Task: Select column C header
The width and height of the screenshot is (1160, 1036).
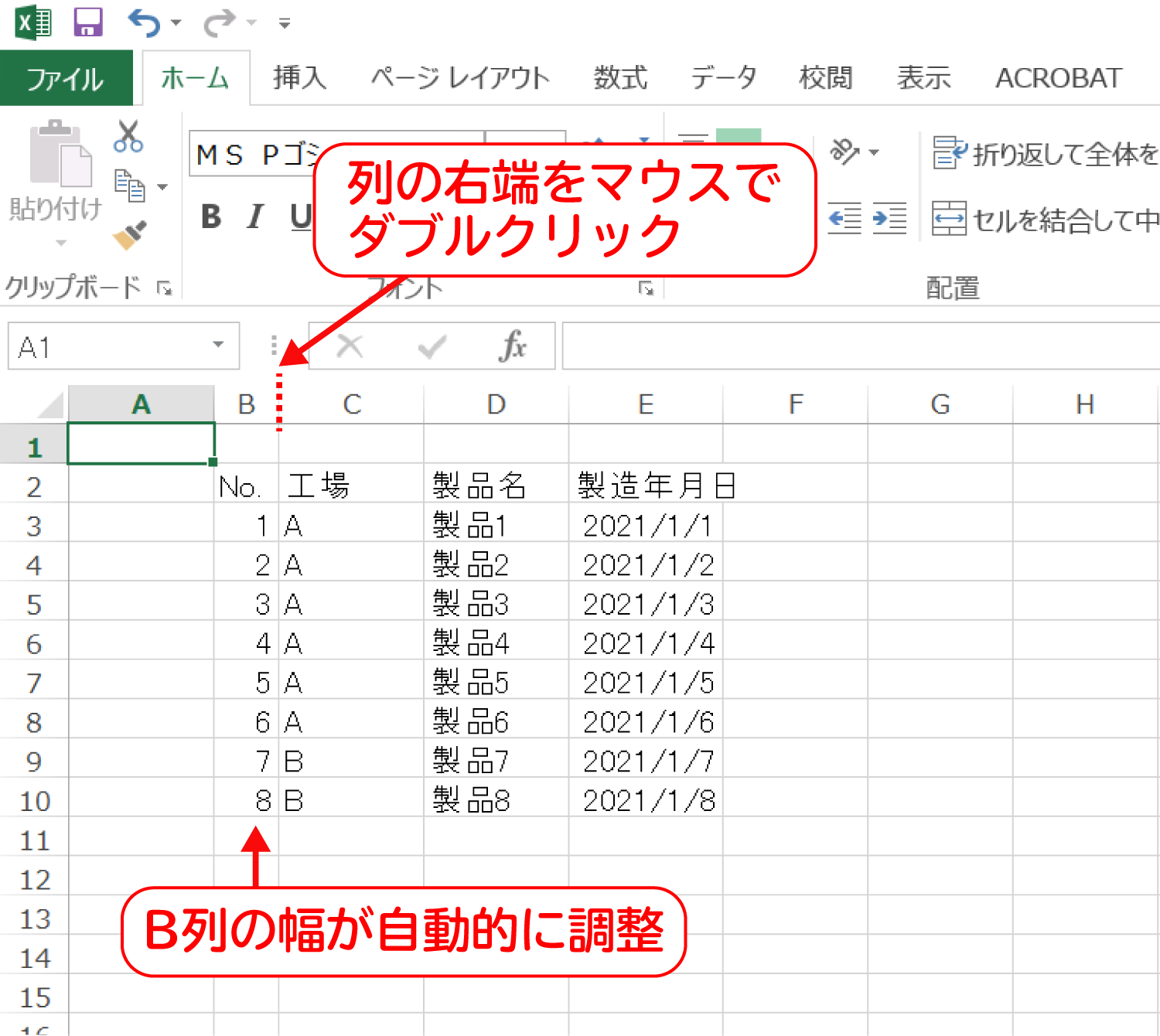Action: 352,404
